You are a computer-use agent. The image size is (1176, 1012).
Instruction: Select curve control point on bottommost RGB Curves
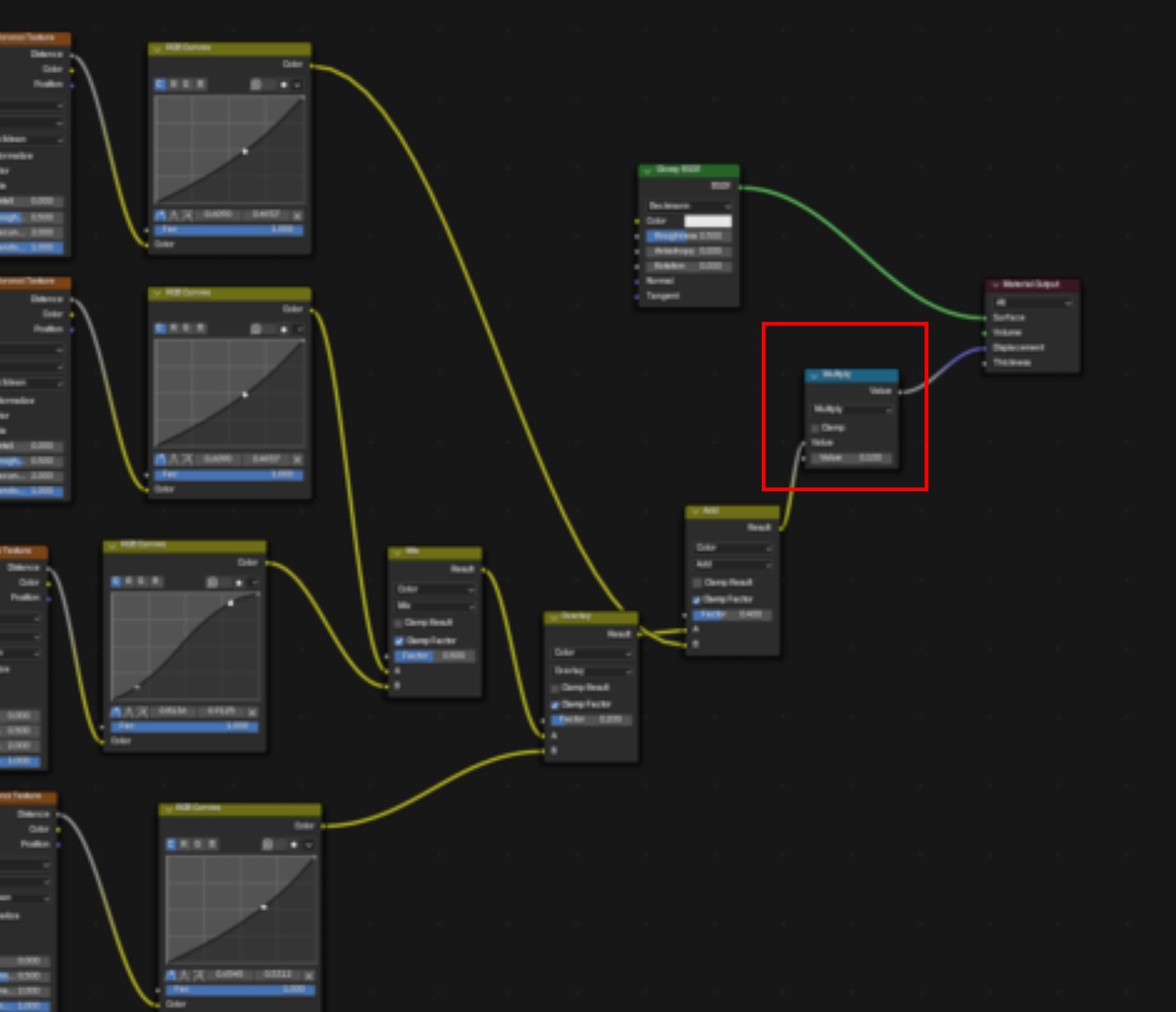pos(264,907)
